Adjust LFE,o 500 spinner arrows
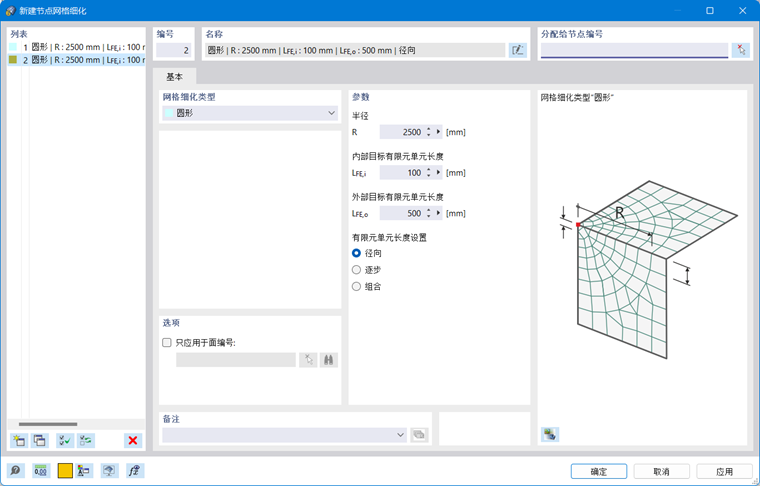Viewport: 760px width, 486px height. pyautogui.click(x=428, y=213)
